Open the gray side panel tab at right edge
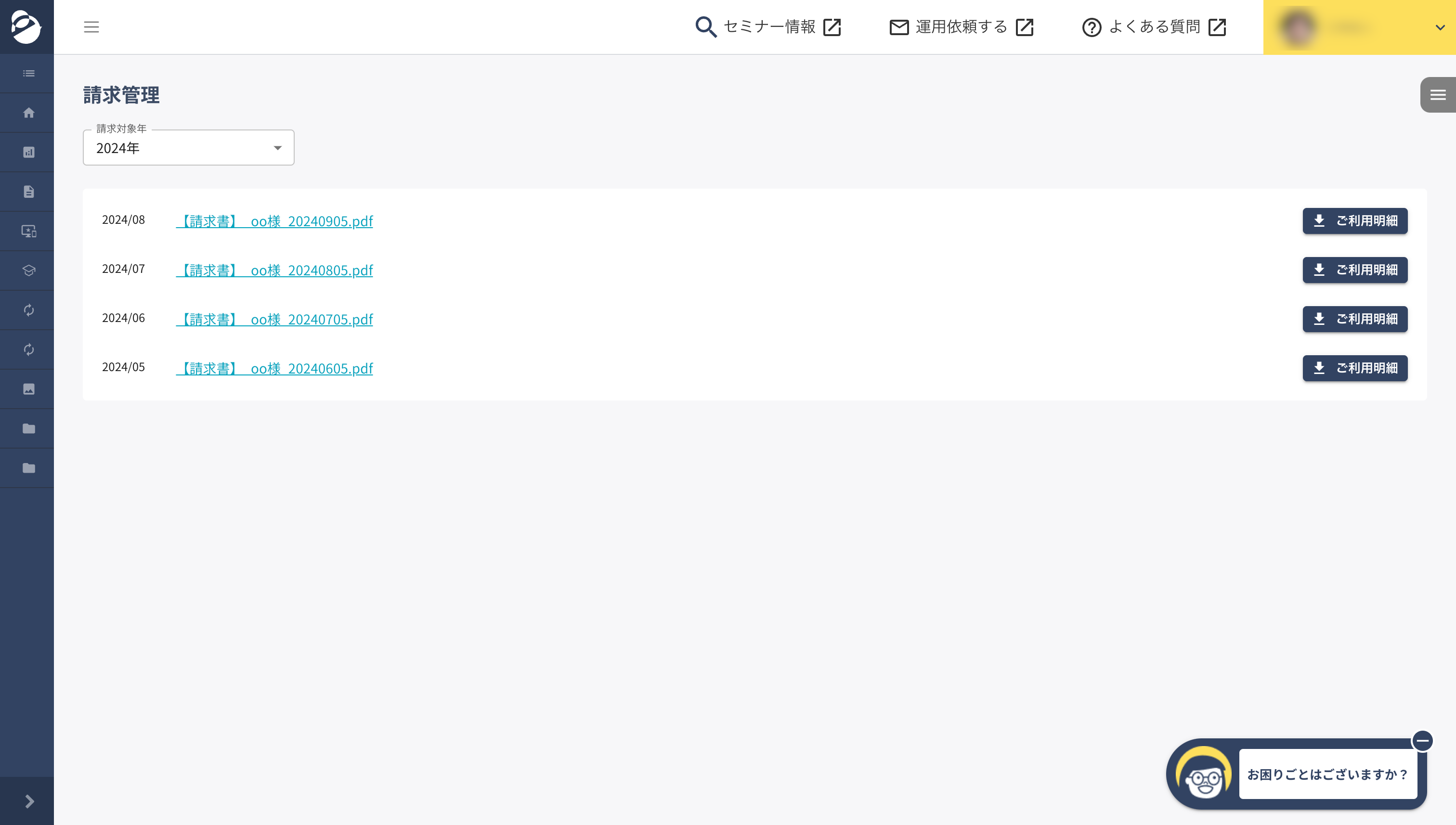This screenshot has width=1456, height=825. pos(1437,95)
